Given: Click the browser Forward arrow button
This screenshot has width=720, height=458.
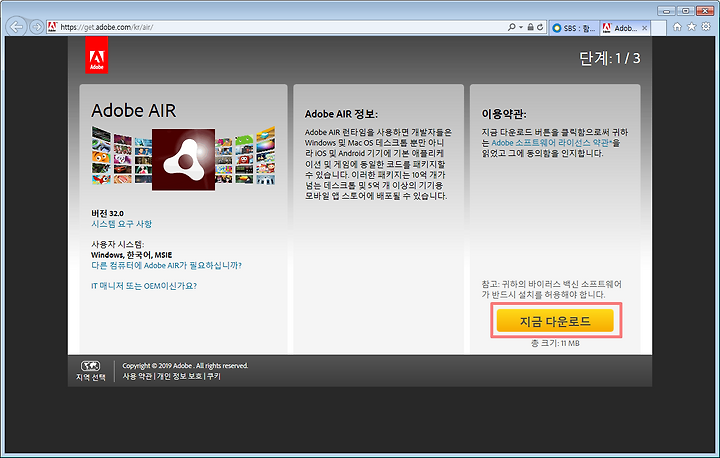Looking at the screenshot, I should (36, 27).
